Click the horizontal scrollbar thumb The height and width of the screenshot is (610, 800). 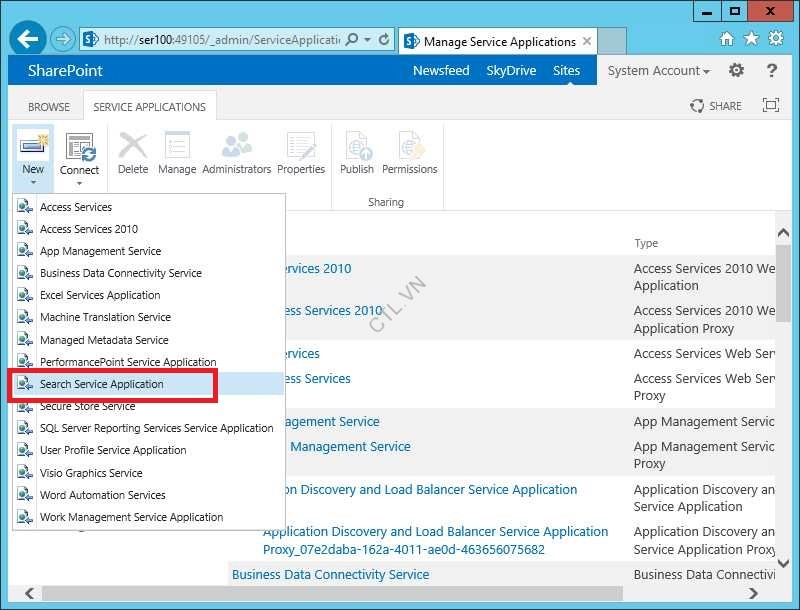click(x=332, y=593)
